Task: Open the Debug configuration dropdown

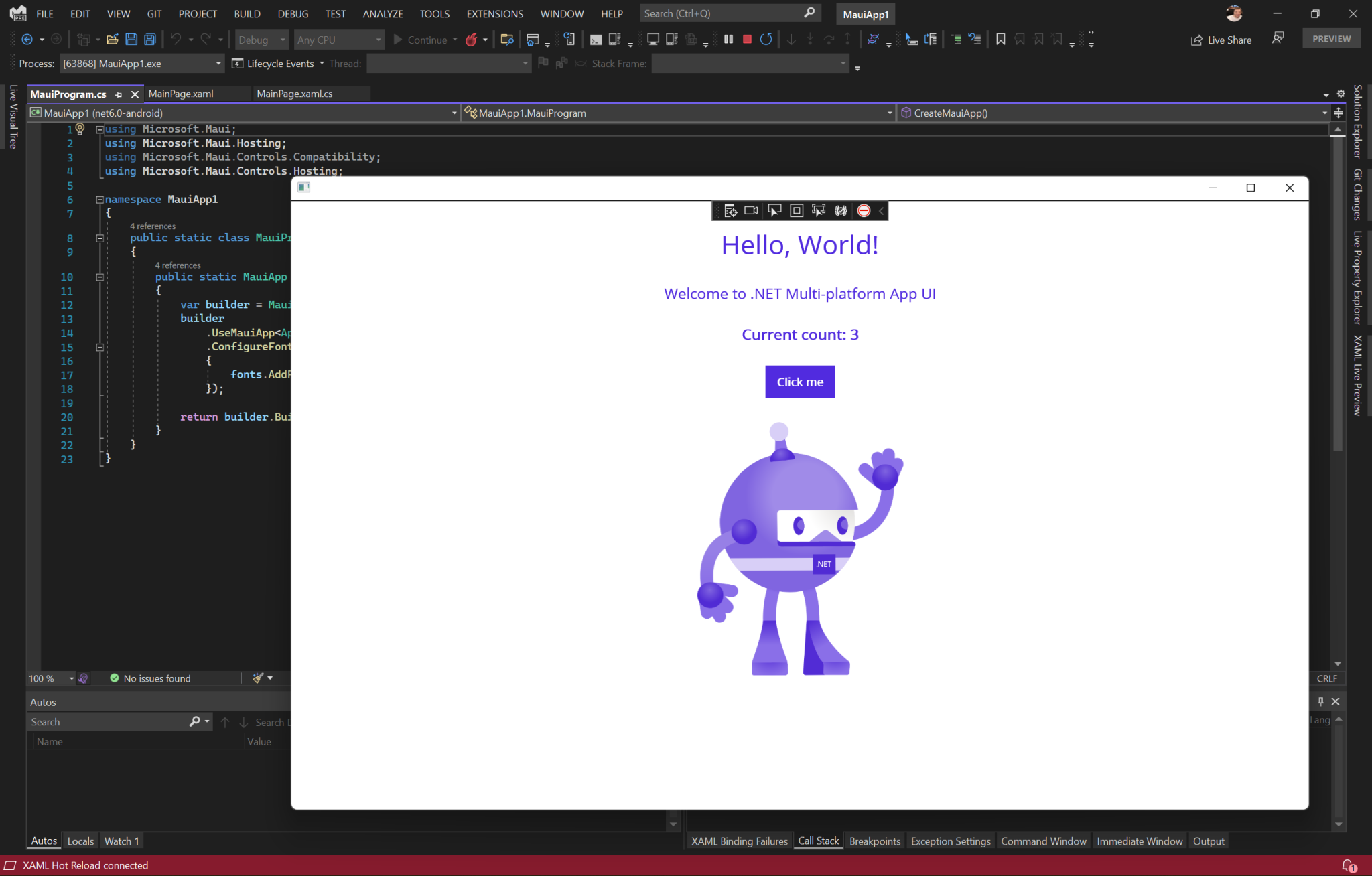Action: [x=261, y=39]
